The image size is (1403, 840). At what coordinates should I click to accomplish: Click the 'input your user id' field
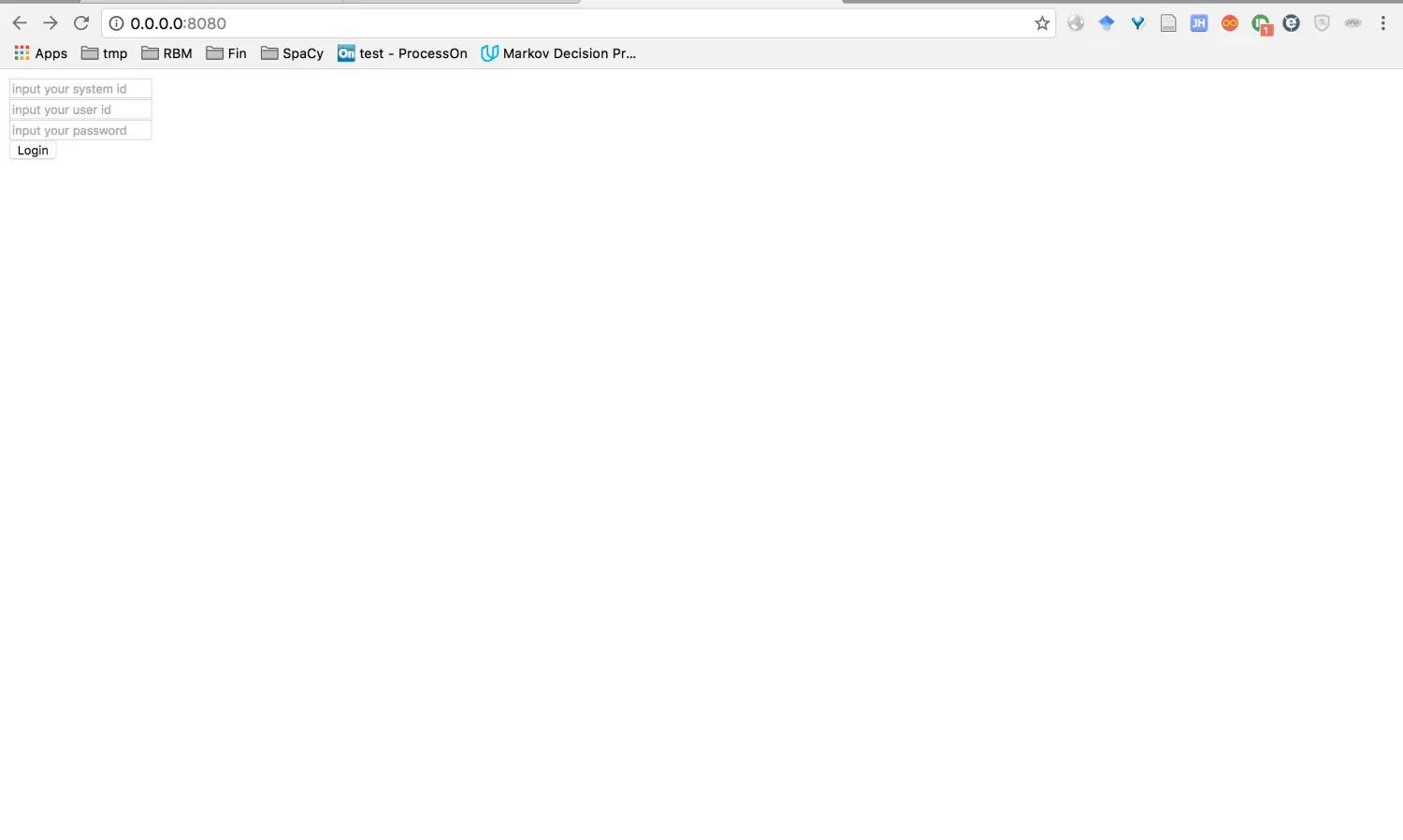click(x=80, y=109)
